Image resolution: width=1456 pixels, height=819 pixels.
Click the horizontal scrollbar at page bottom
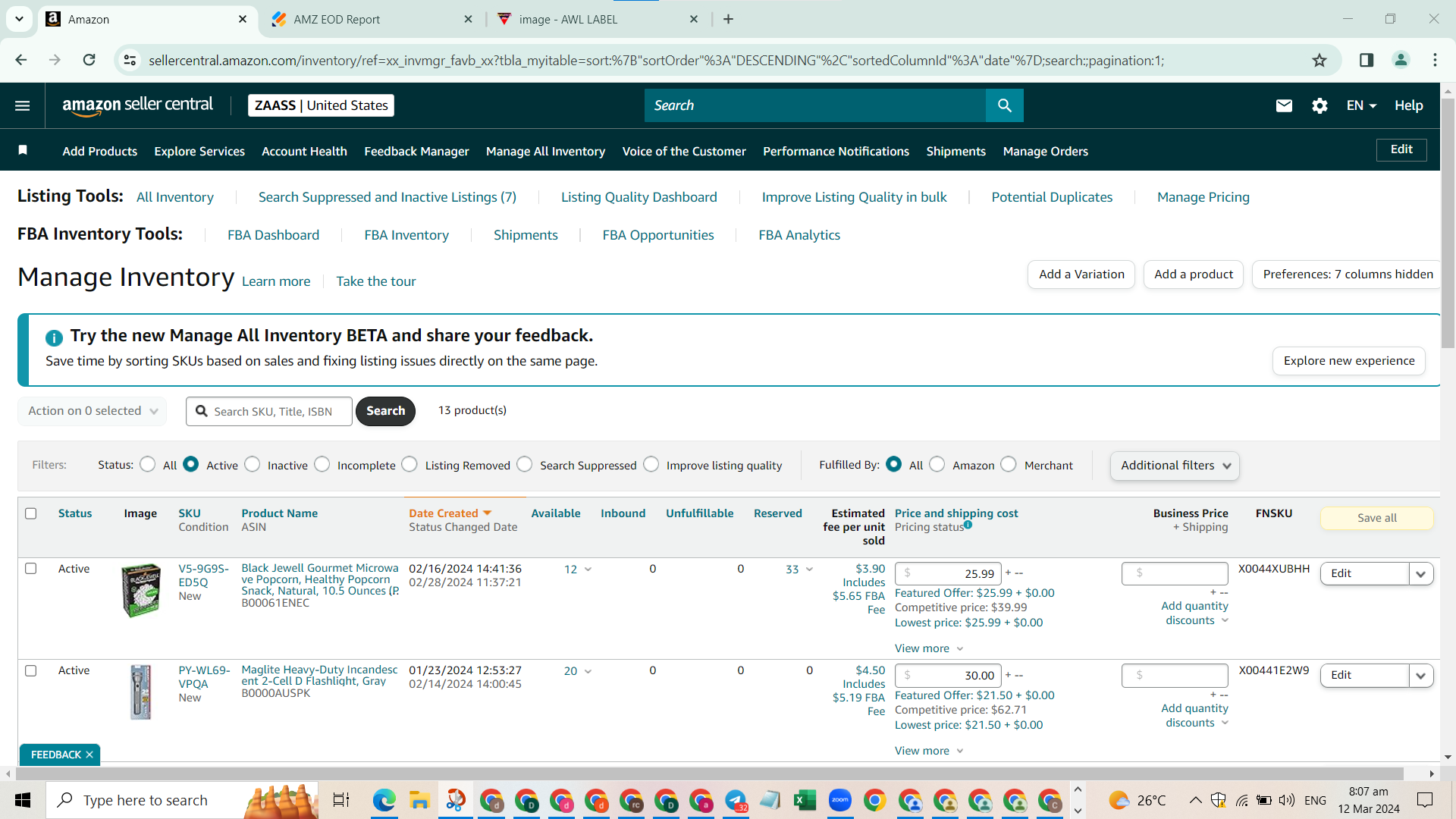point(709,773)
